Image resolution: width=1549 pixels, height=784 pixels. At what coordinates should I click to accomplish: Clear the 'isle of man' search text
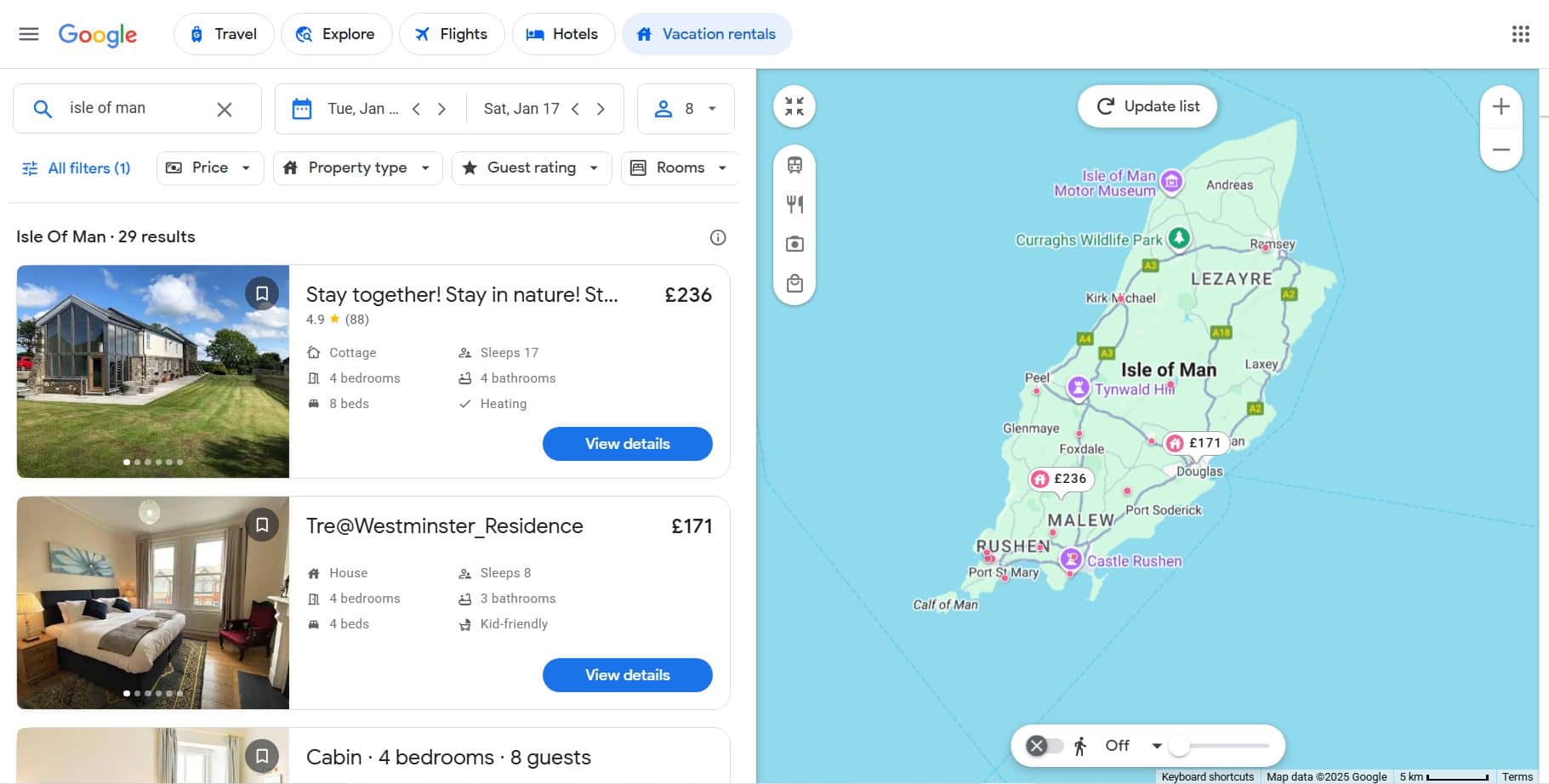[225, 109]
